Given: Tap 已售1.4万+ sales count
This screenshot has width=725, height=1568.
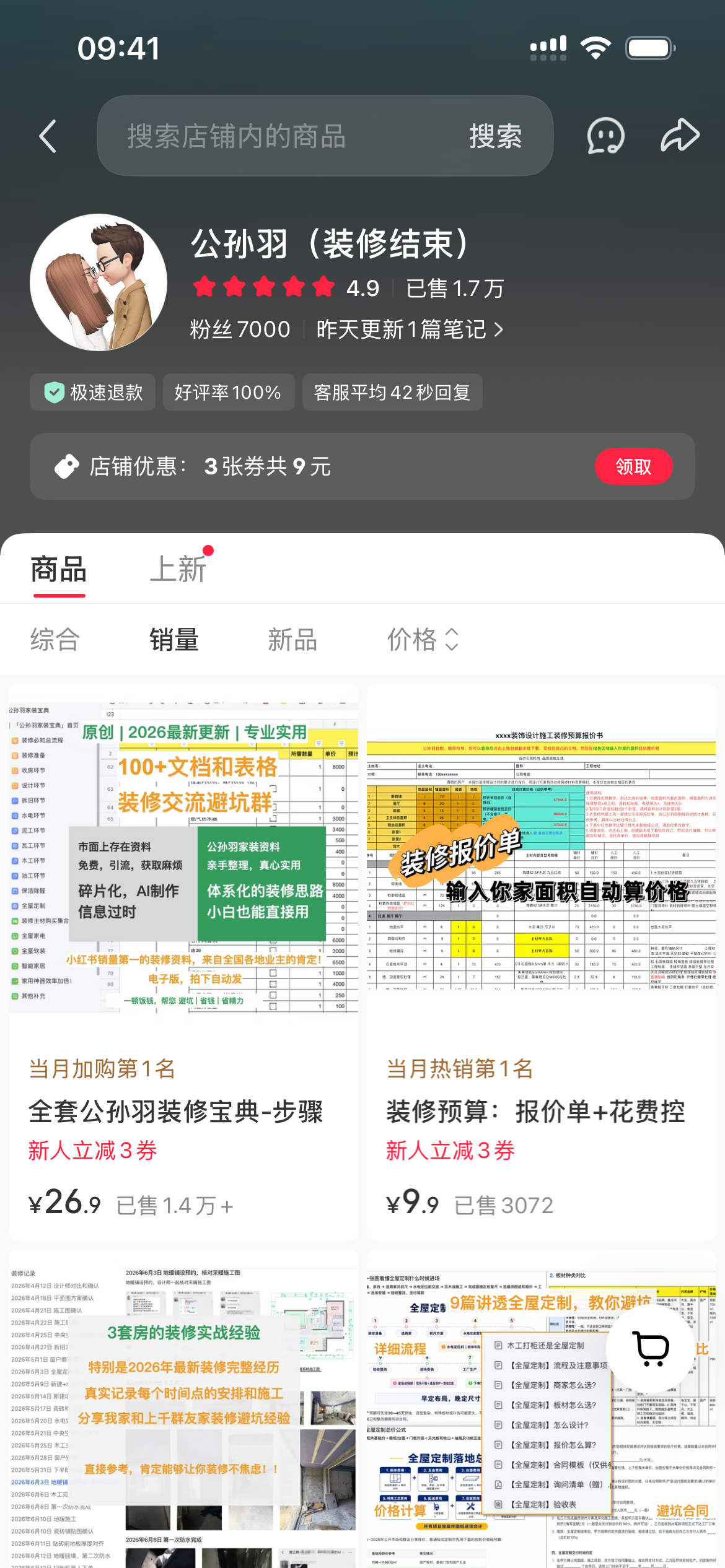Looking at the screenshot, I should click(x=175, y=1206).
